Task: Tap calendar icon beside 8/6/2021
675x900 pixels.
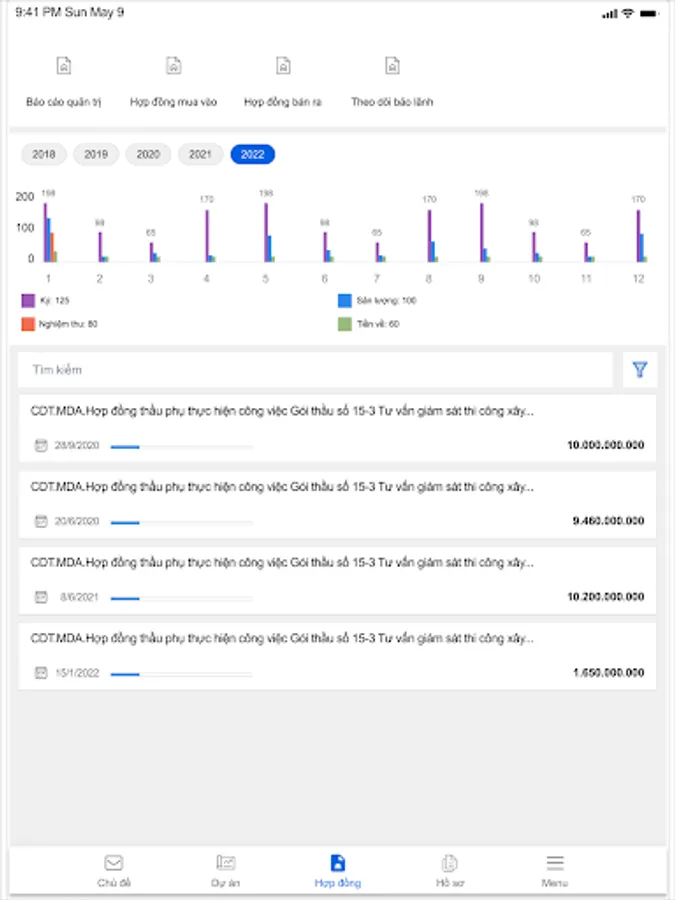Action: pos(41,597)
